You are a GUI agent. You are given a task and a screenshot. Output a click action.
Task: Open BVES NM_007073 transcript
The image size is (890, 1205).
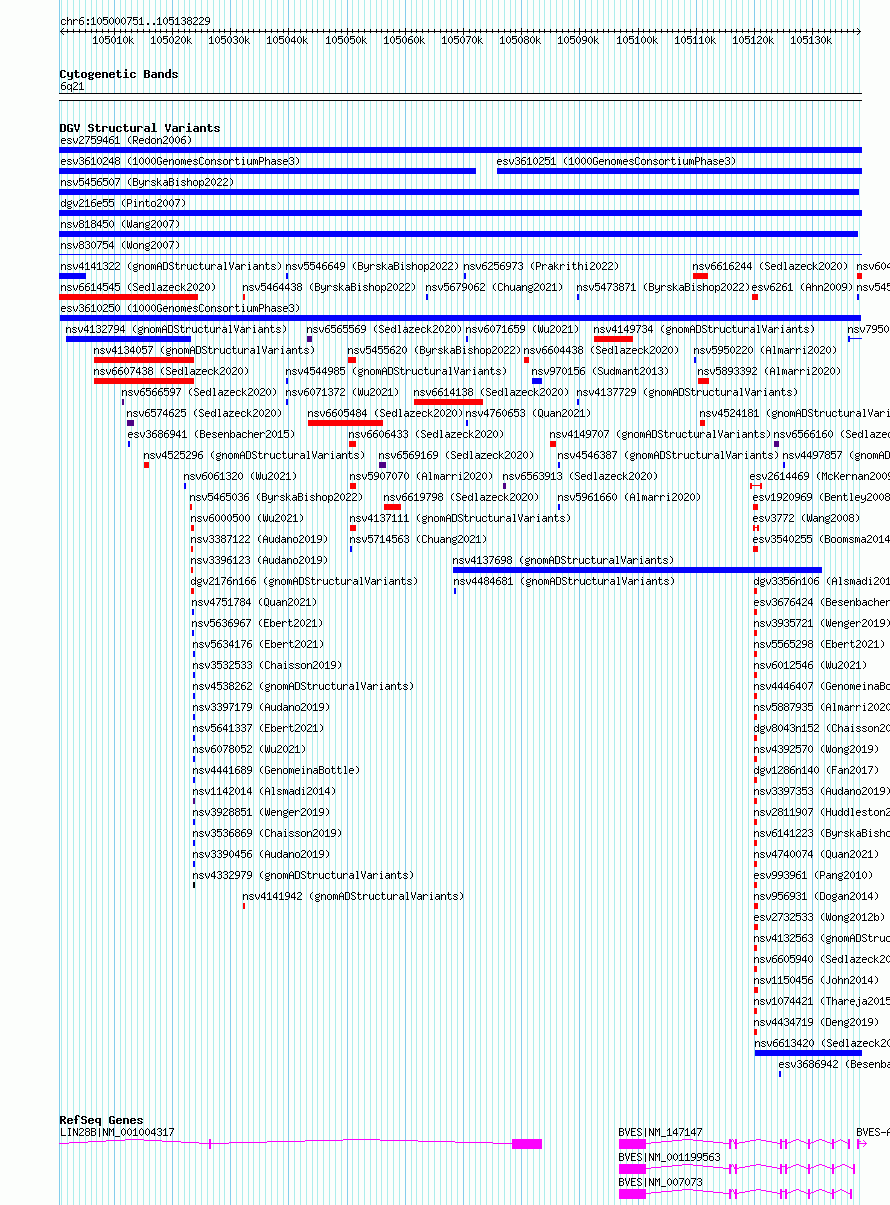click(x=660, y=1182)
